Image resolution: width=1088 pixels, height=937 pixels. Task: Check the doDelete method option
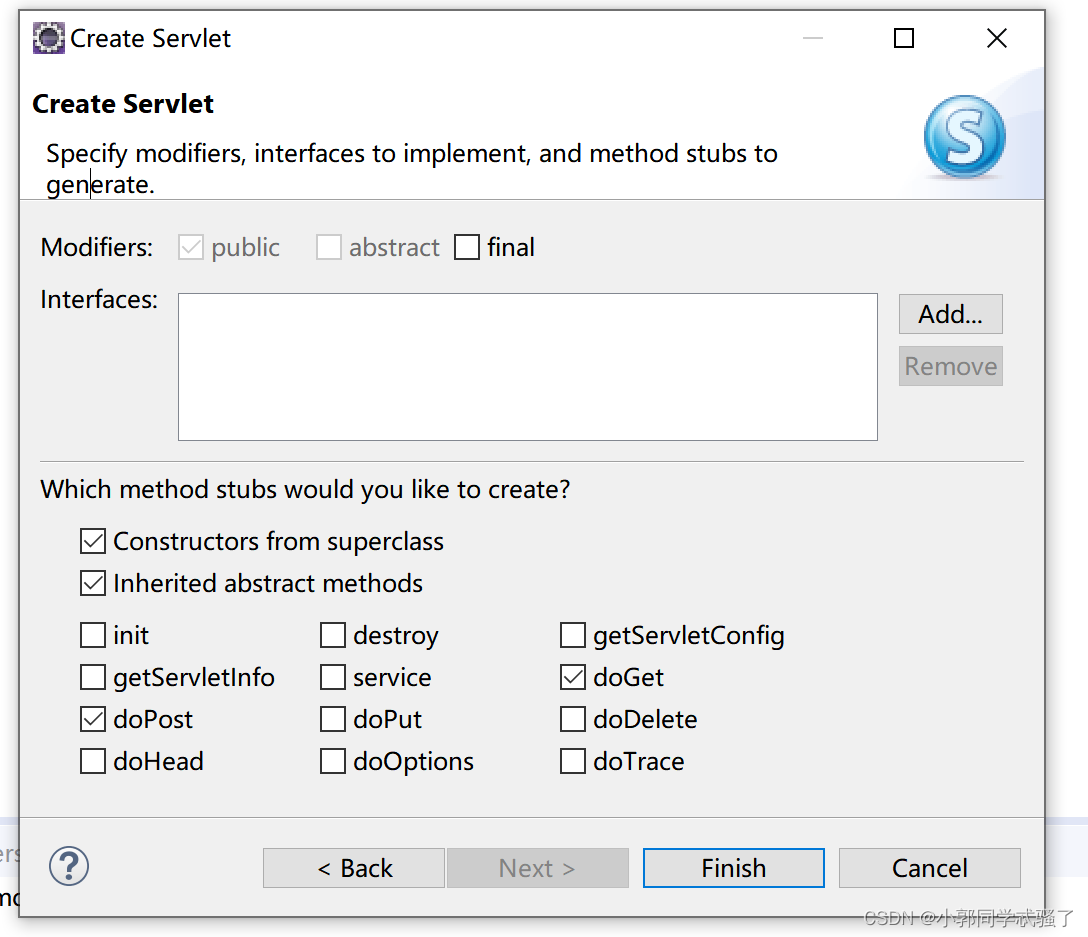click(573, 720)
